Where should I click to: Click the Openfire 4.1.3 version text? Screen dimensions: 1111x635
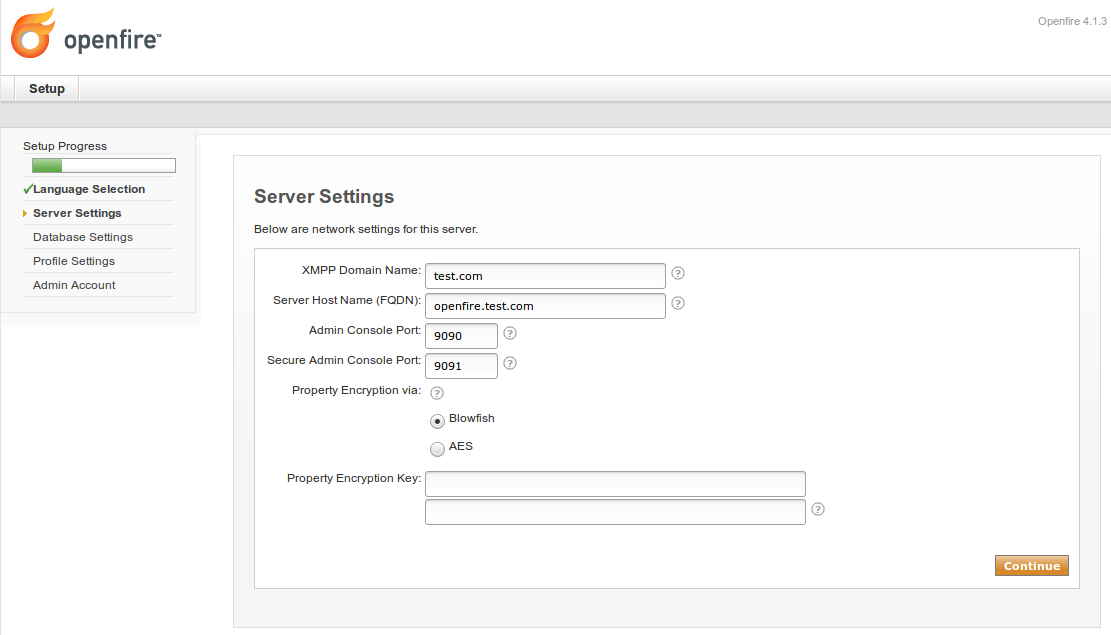[x=1072, y=21]
